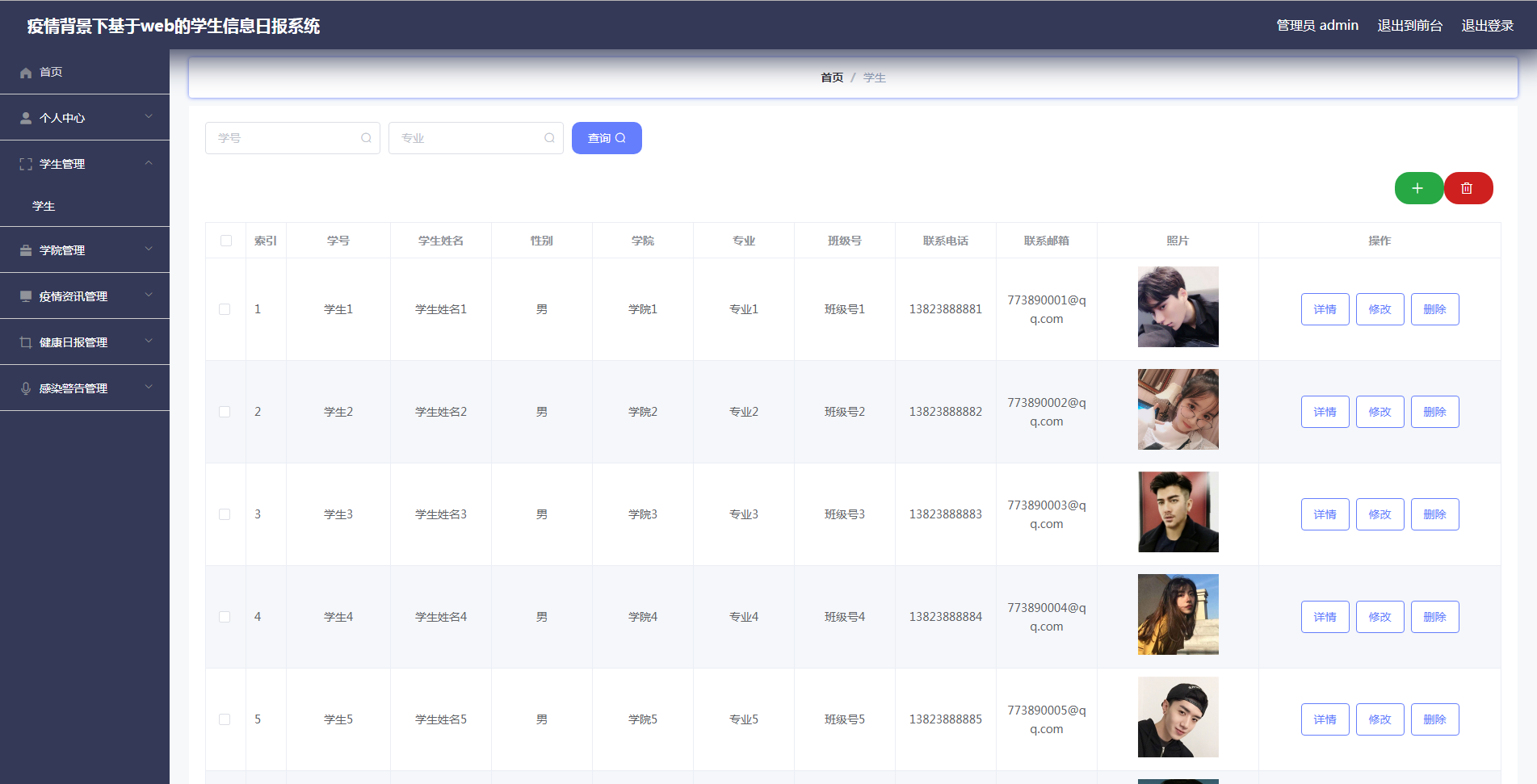Click 详情 for 学生3
This screenshot has height=784, width=1537.
1325,514
